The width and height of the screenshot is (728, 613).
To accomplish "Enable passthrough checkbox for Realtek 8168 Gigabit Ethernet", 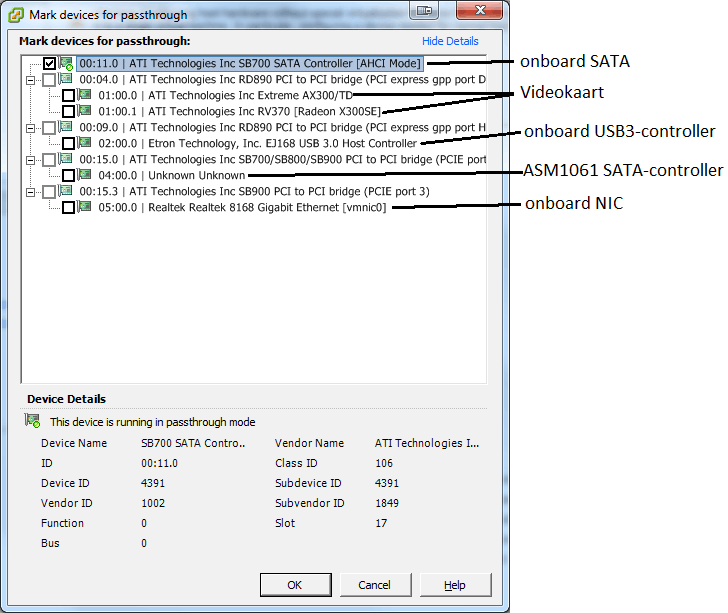I will pyautogui.click(x=68, y=208).
